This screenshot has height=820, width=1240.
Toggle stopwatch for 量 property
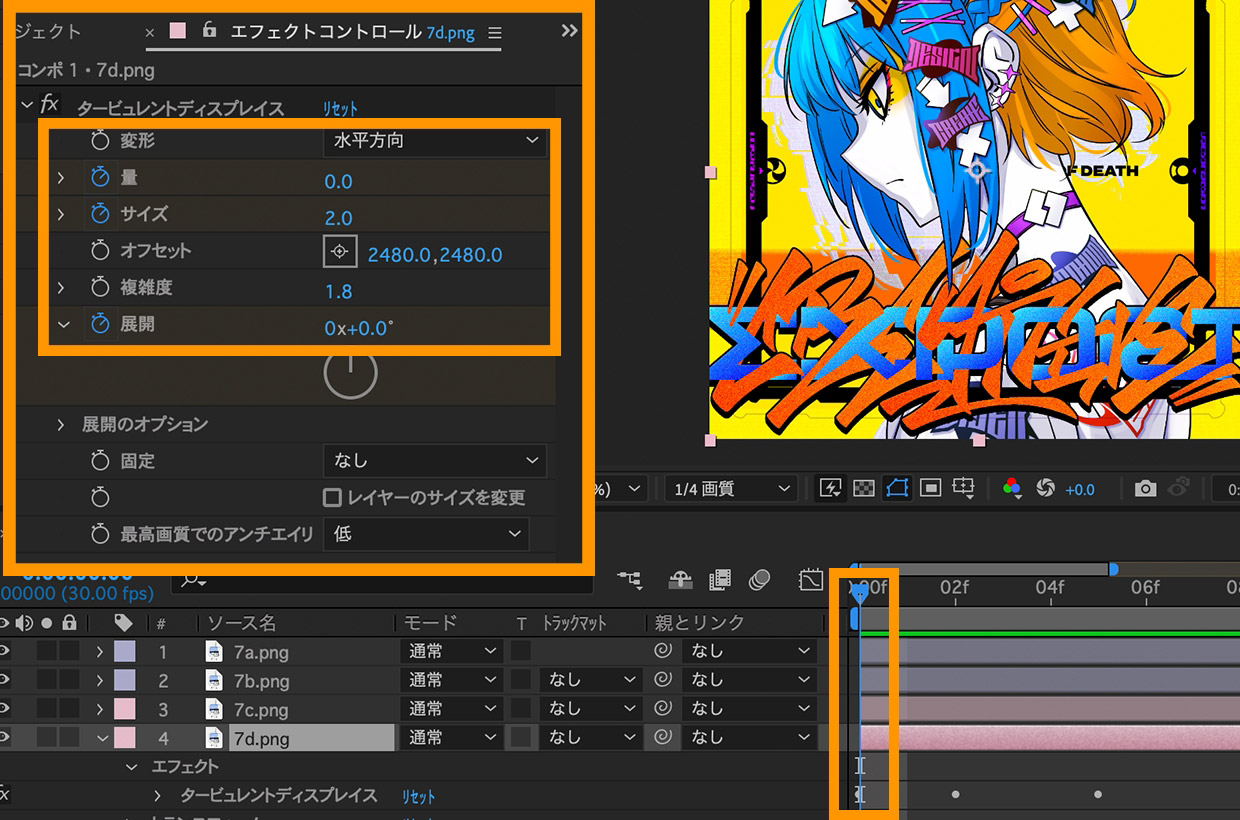tap(99, 178)
